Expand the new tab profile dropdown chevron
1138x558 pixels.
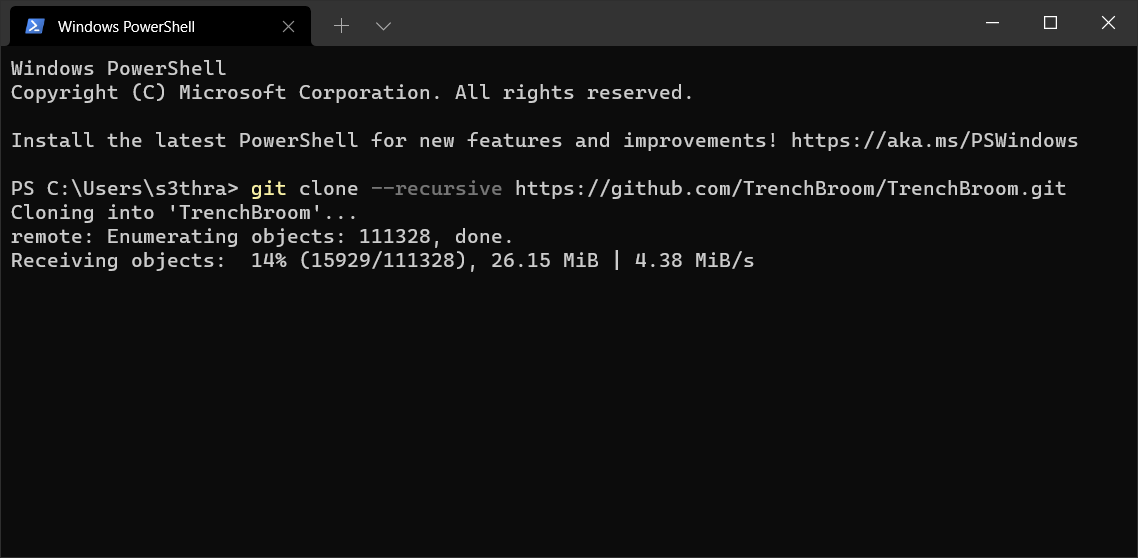(383, 26)
